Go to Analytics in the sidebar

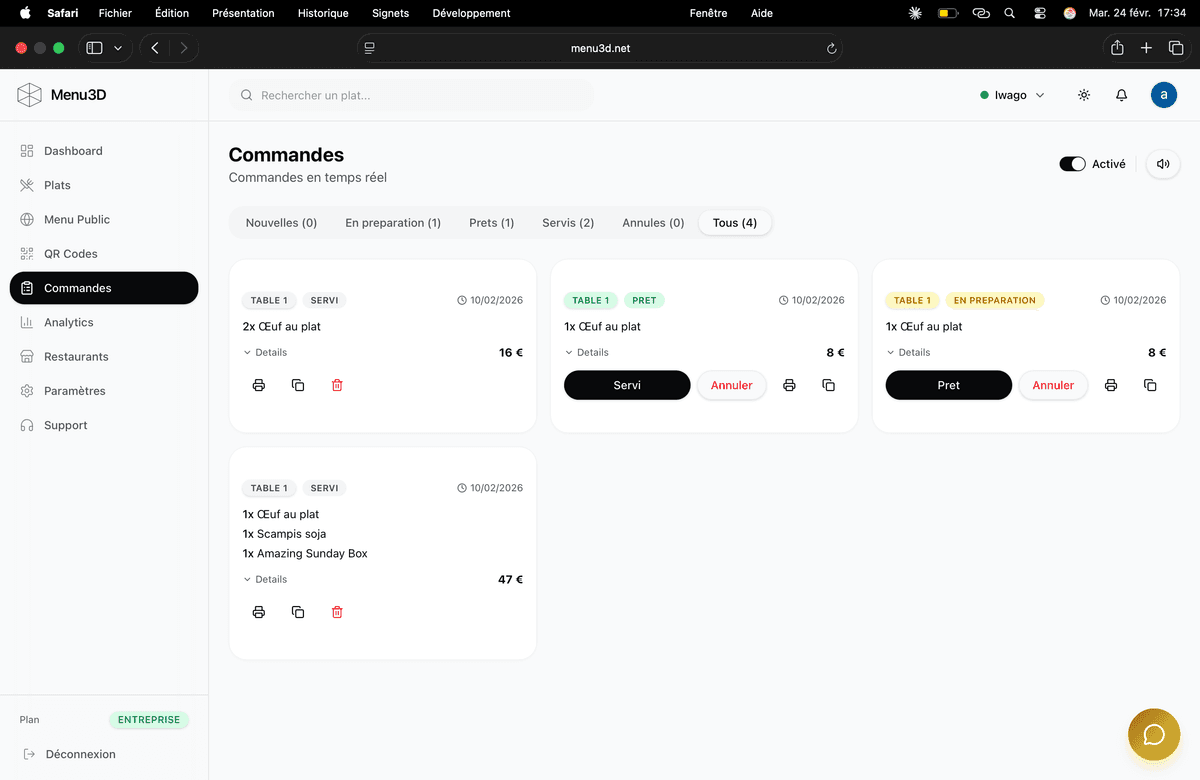click(68, 322)
